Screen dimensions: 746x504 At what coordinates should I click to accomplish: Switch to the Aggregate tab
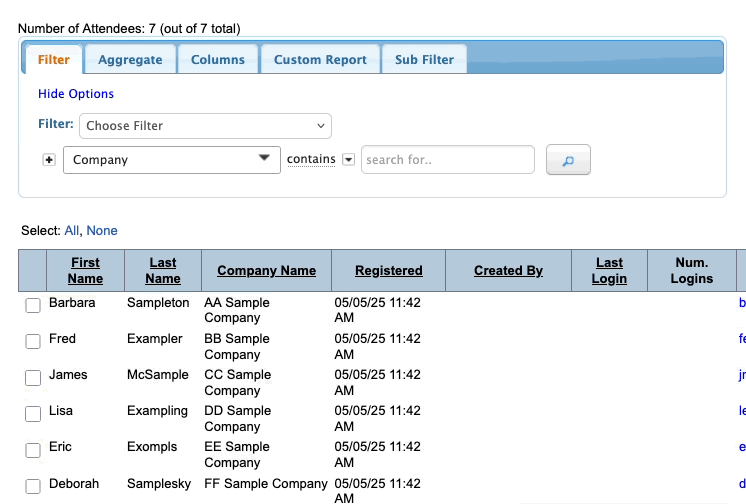pyautogui.click(x=130, y=60)
